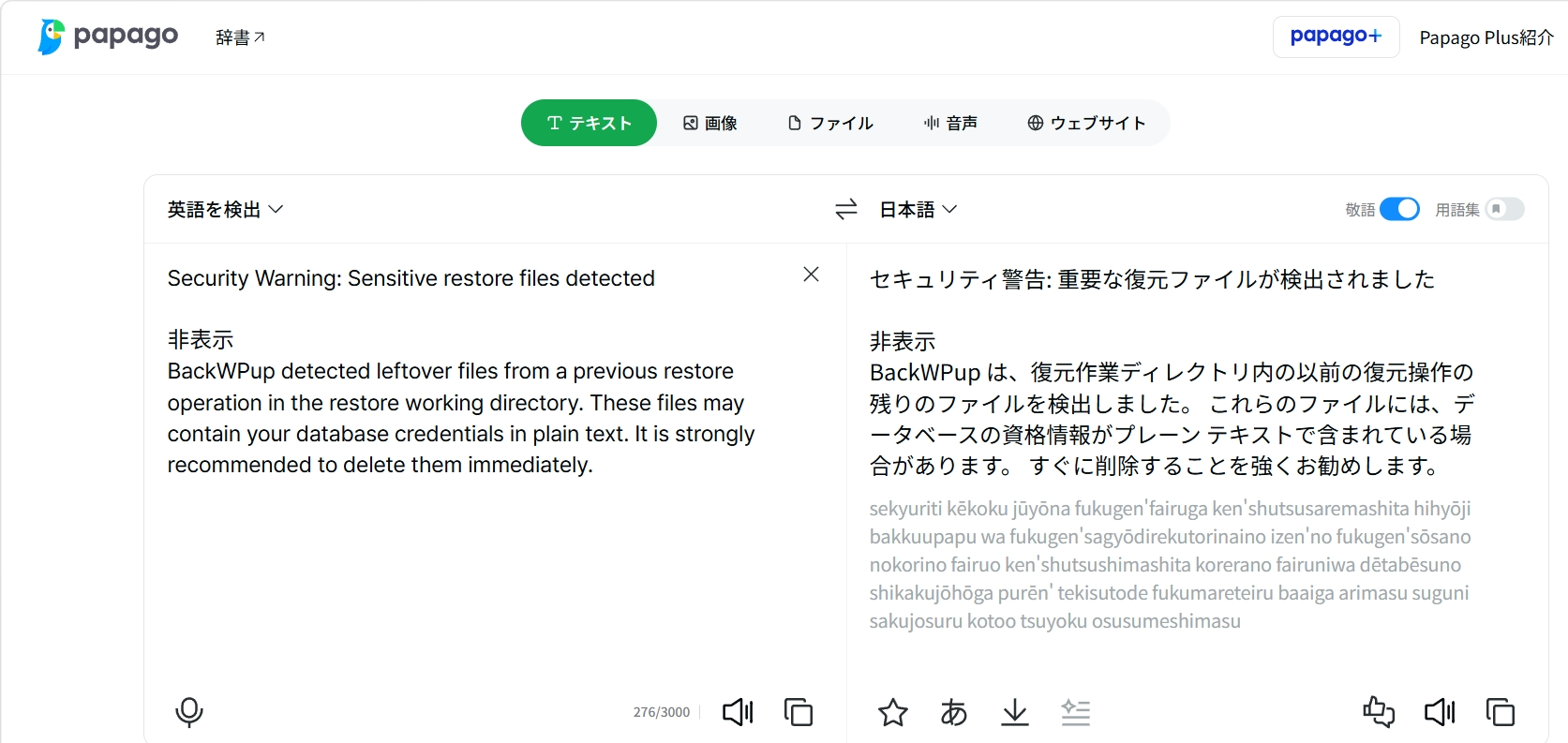Image resolution: width=1568 pixels, height=743 pixels.
Task: Open the 英語を検出 source language dropdown
Action: point(225,209)
